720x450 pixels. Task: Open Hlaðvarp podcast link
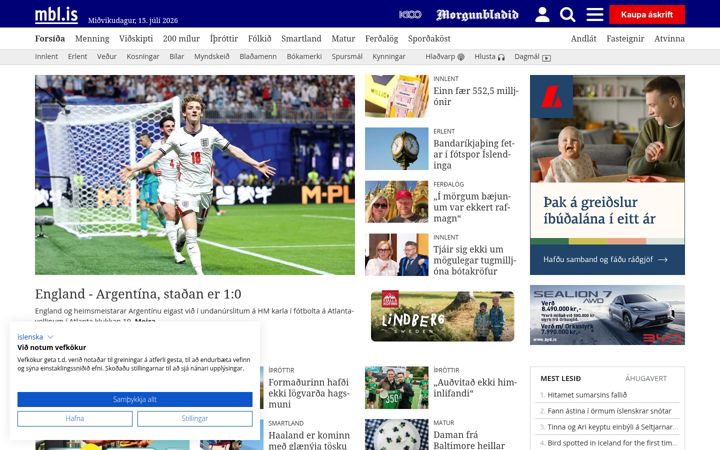point(445,56)
